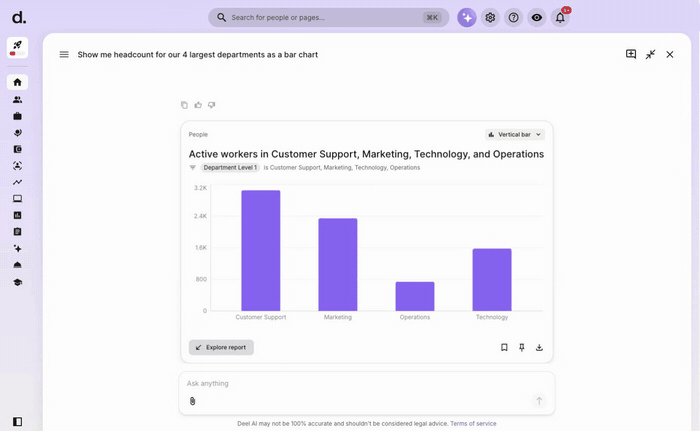Click the Customer Support x-axis label

(261, 317)
